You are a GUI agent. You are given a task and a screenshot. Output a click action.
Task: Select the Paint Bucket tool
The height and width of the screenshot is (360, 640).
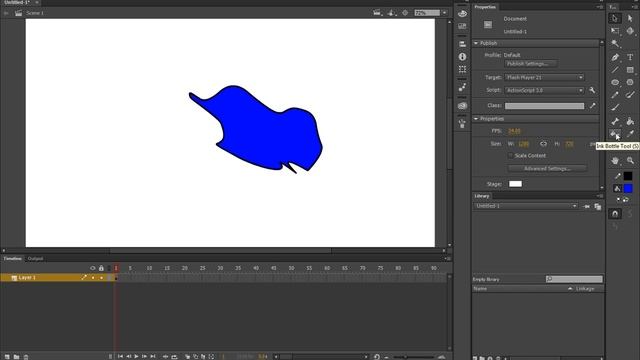tap(630, 121)
